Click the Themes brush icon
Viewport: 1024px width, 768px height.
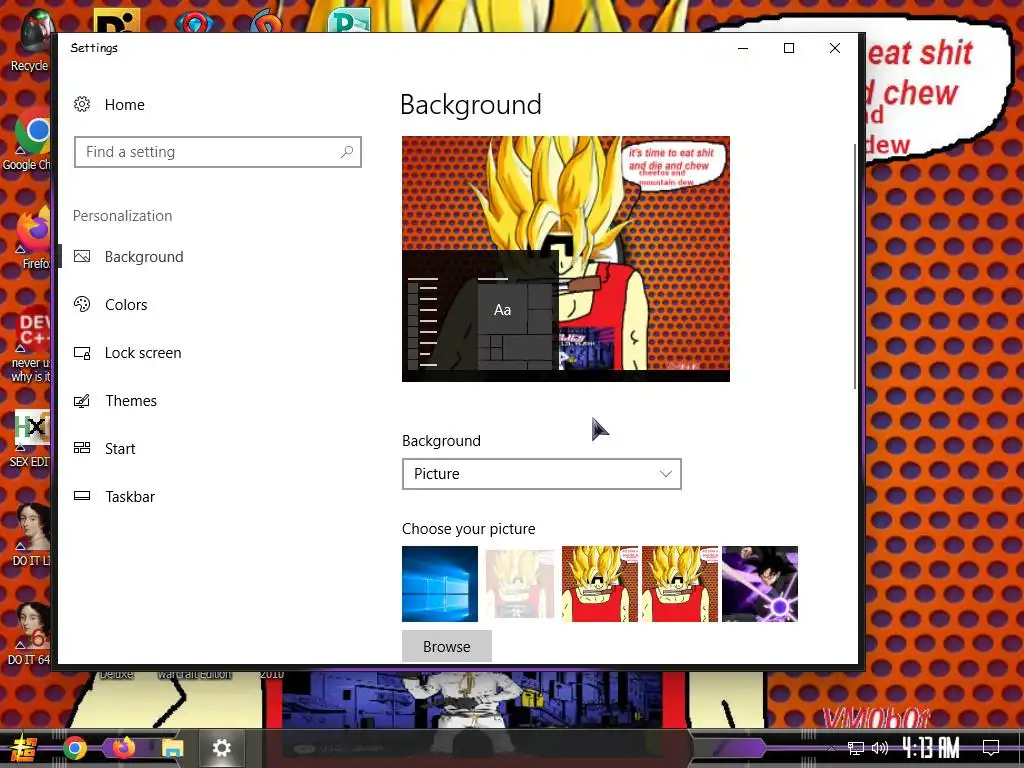click(82, 400)
